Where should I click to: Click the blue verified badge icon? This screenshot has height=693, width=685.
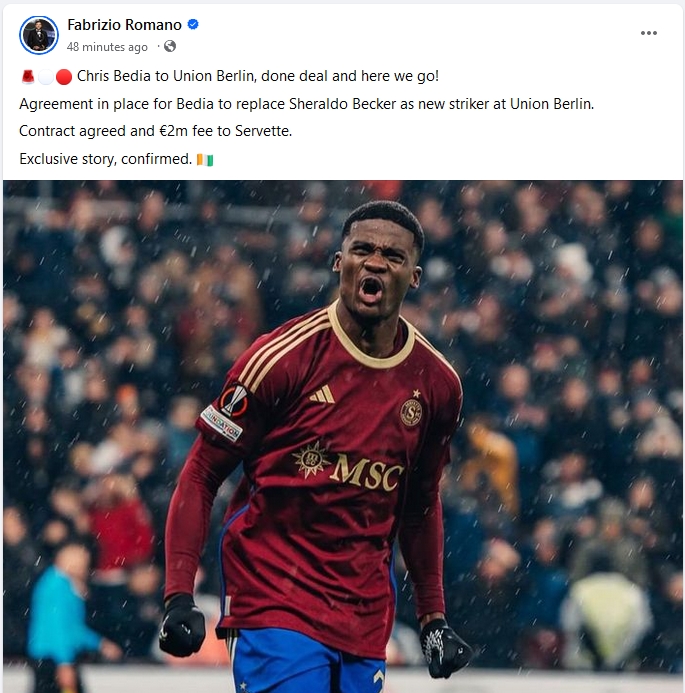193,24
